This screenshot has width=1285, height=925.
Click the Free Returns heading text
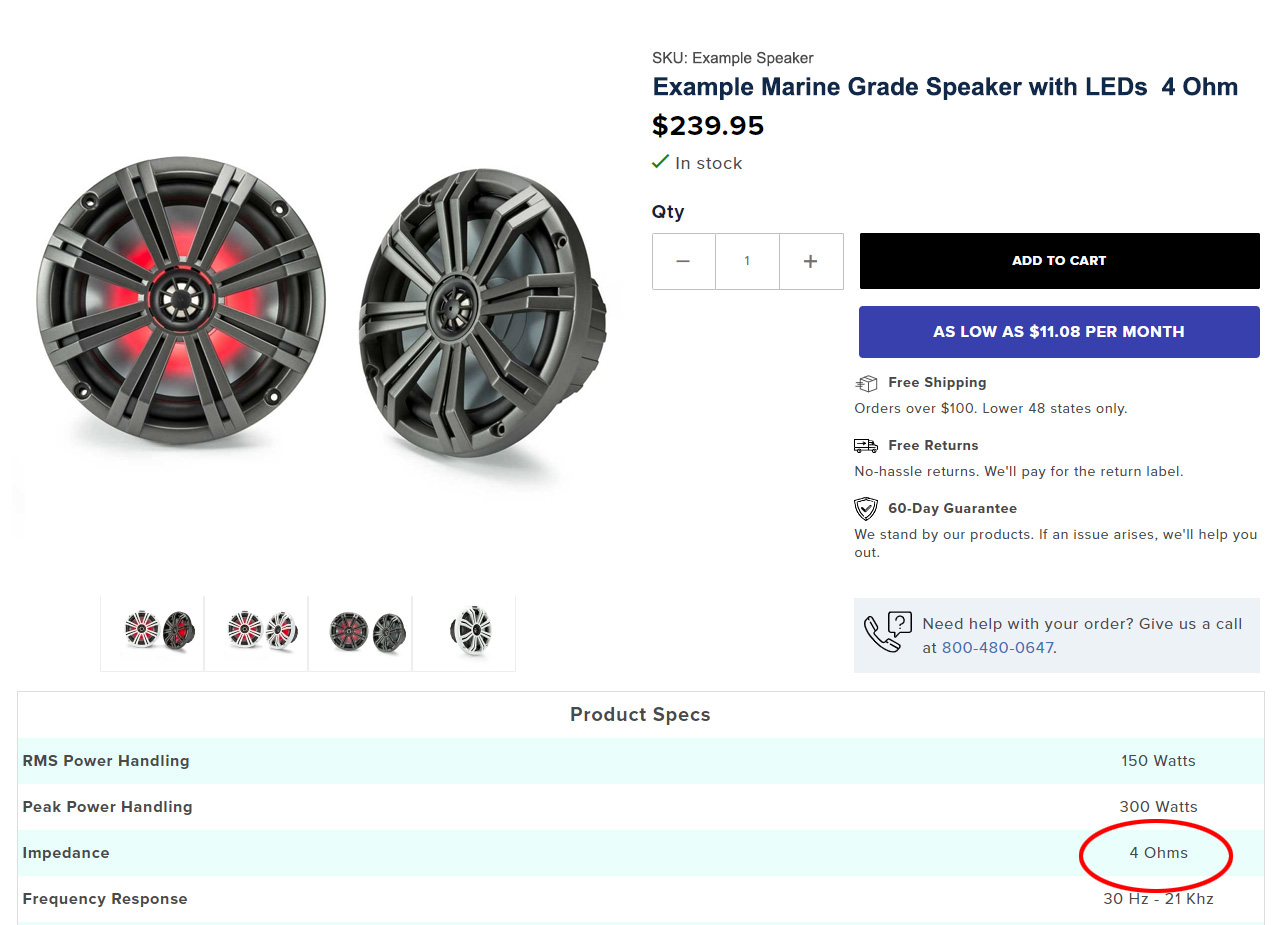(x=933, y=446)
